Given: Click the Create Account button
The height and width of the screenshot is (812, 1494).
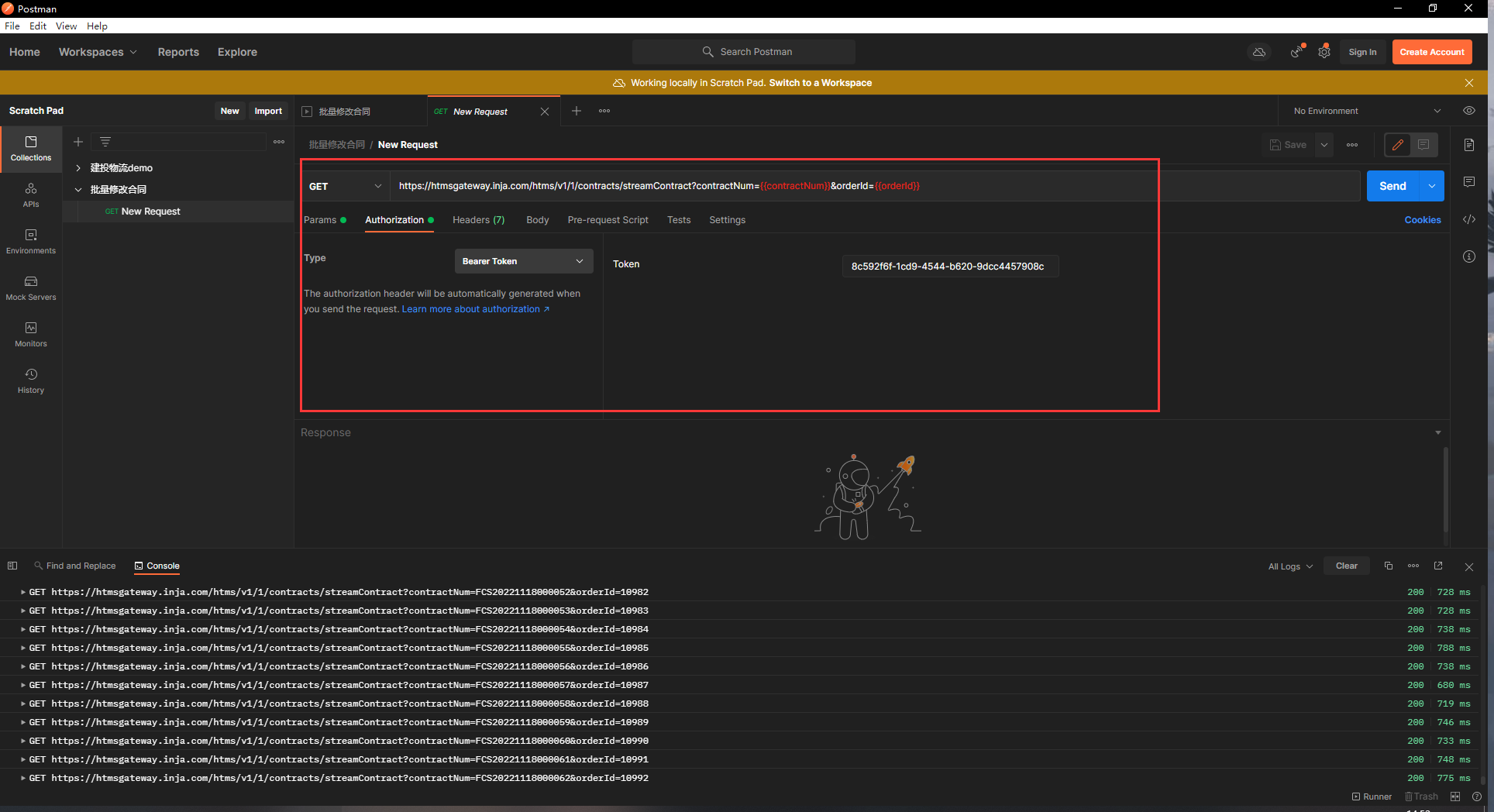Looking at the screenshot, I should coord(1432,52).
